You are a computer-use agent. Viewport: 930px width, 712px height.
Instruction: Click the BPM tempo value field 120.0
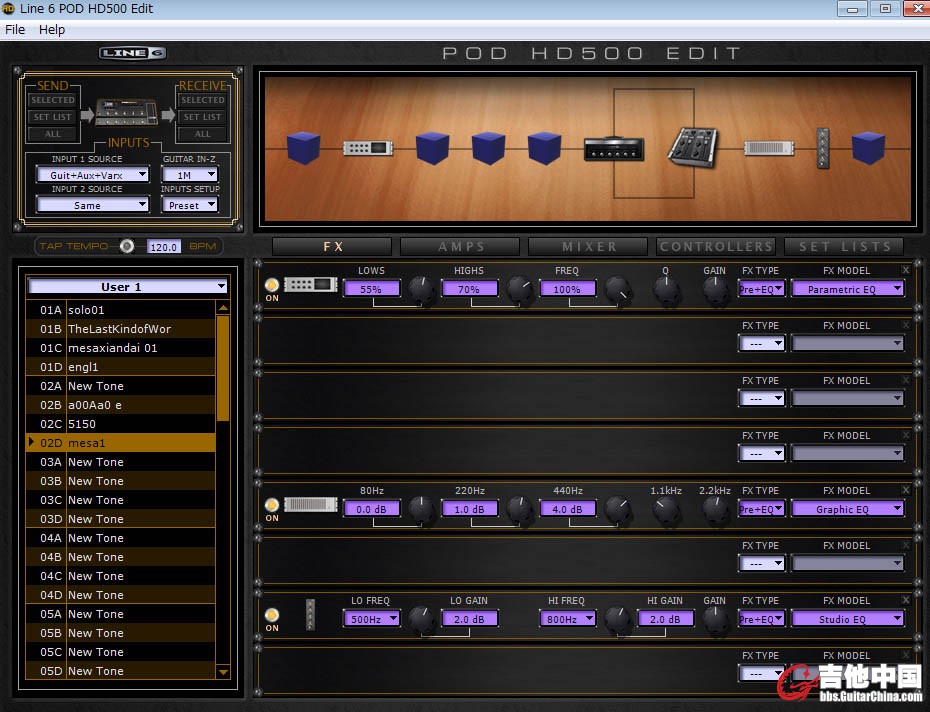tap(164, 247)
